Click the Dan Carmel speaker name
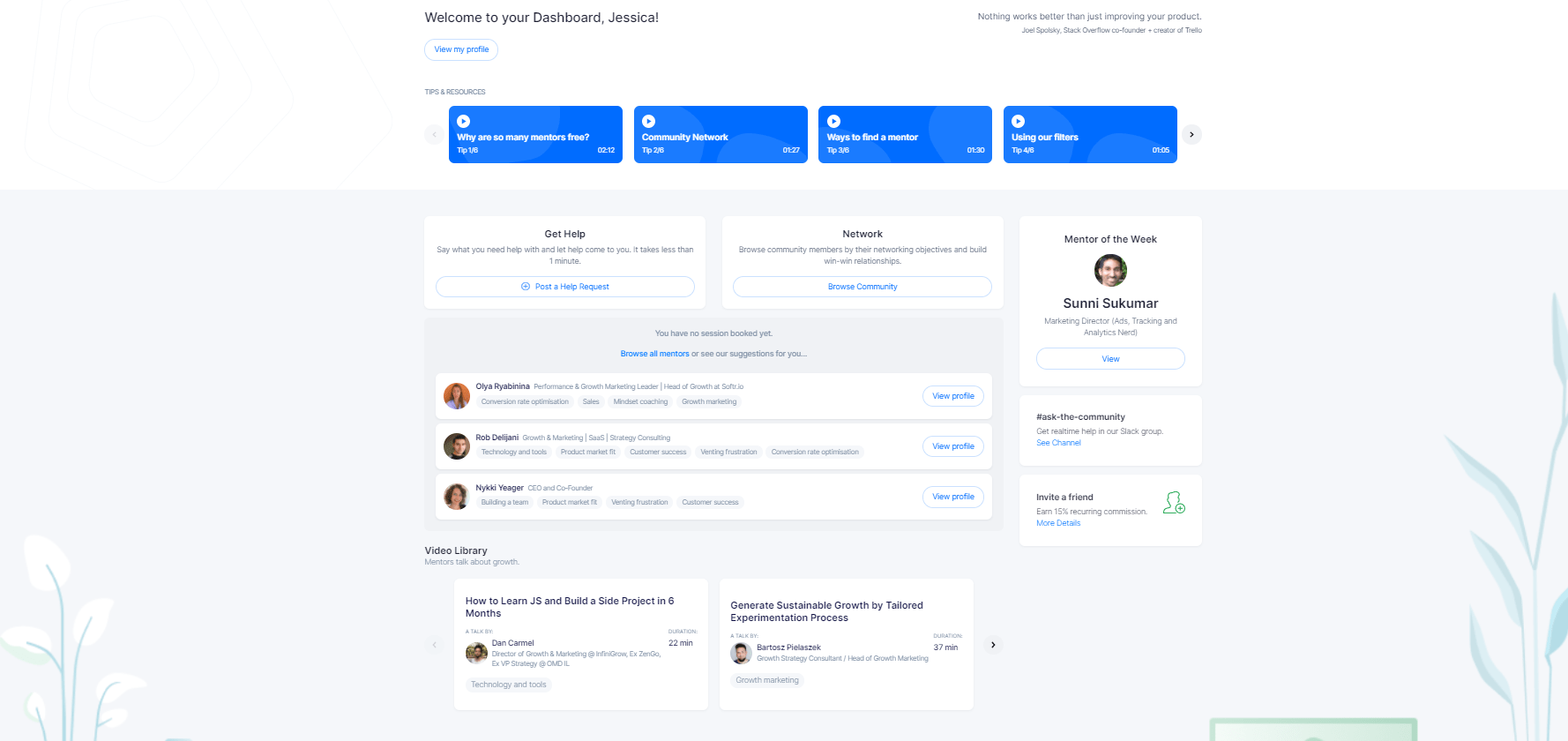This screenshot has height=741, width=1568. [x=513, y=643]
